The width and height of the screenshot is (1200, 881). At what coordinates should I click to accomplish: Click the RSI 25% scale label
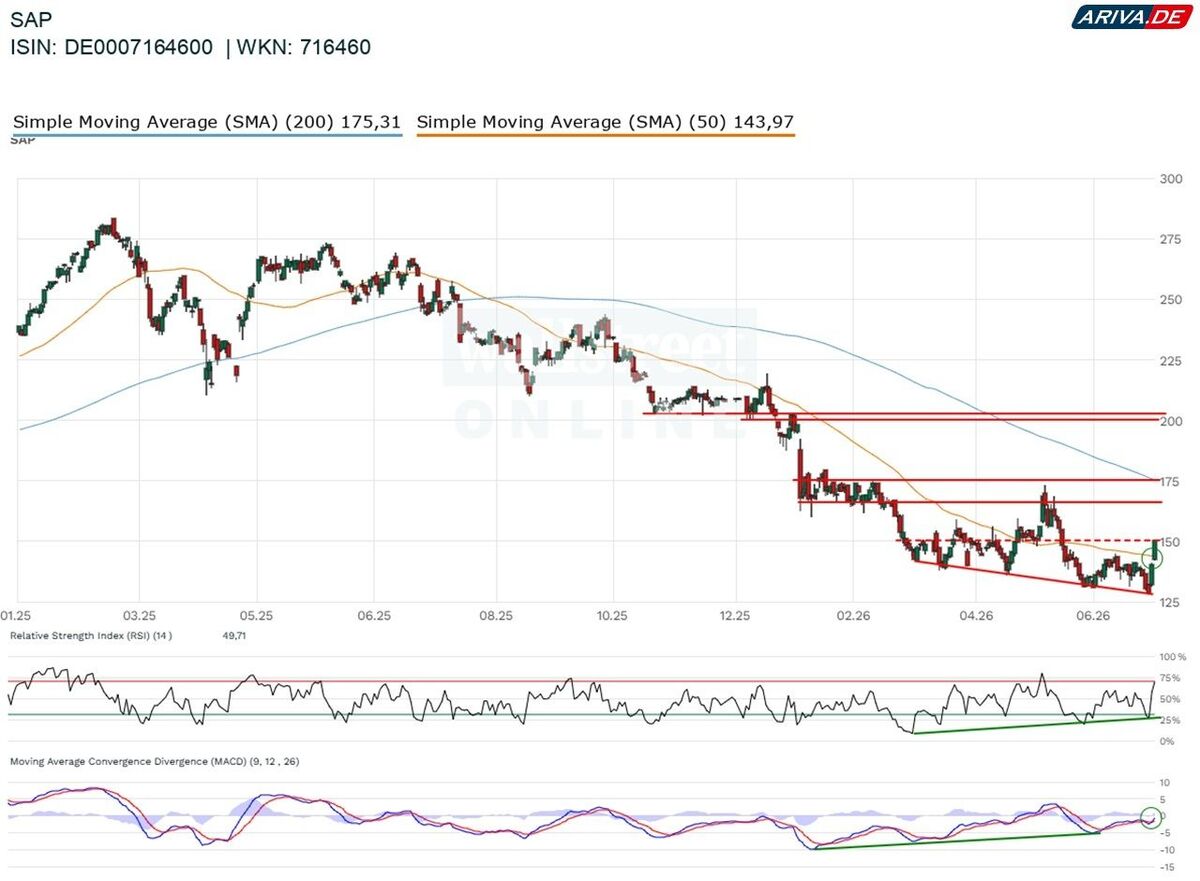click(x=1170, y=720)
